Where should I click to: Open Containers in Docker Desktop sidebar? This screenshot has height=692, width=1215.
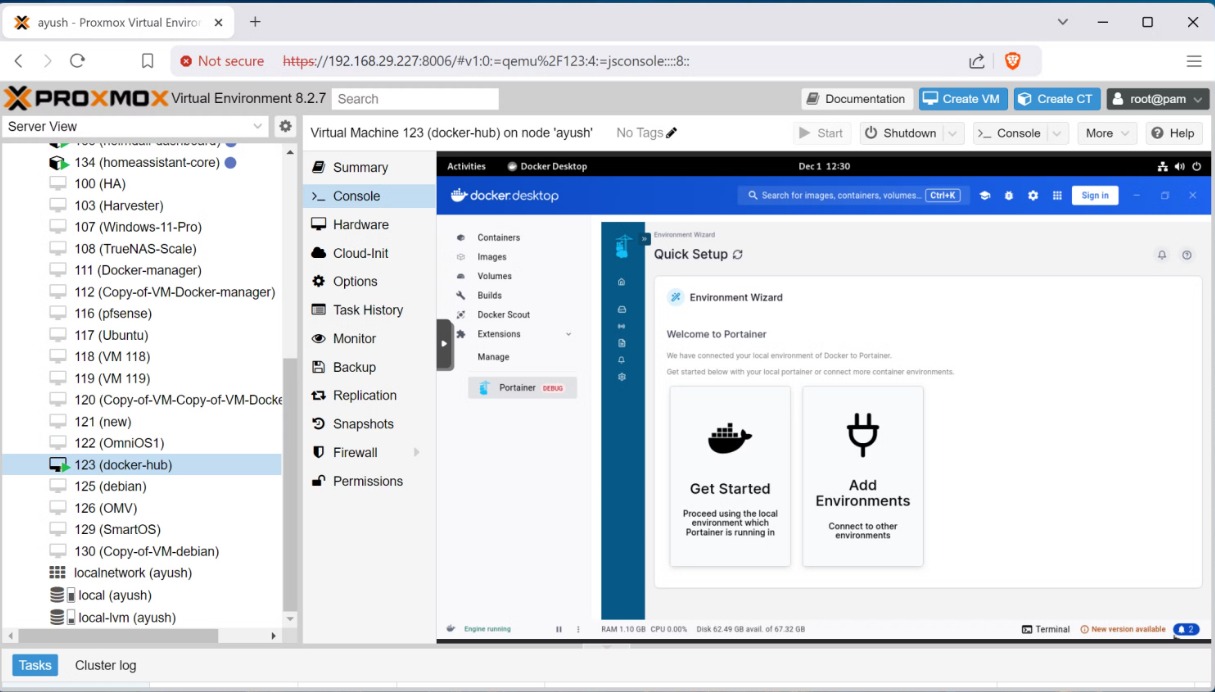point(498,238)
